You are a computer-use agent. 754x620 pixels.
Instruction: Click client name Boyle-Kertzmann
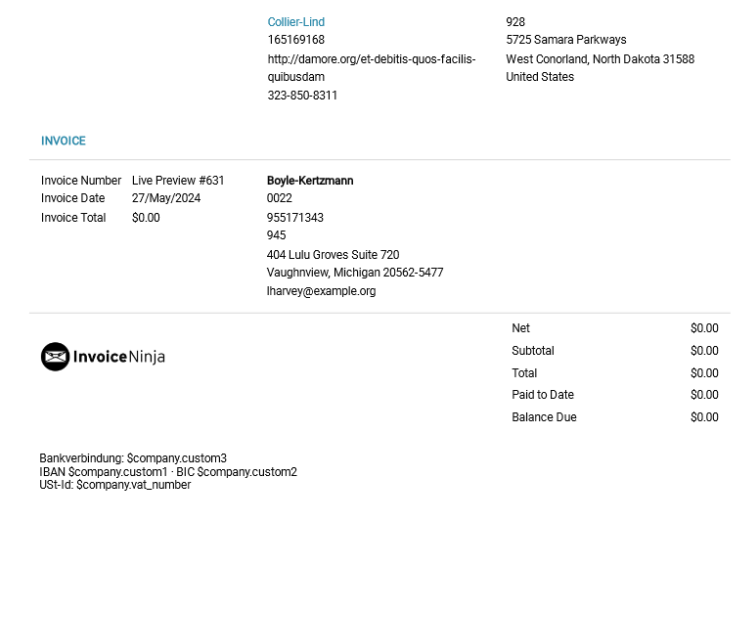coord(310,180)
